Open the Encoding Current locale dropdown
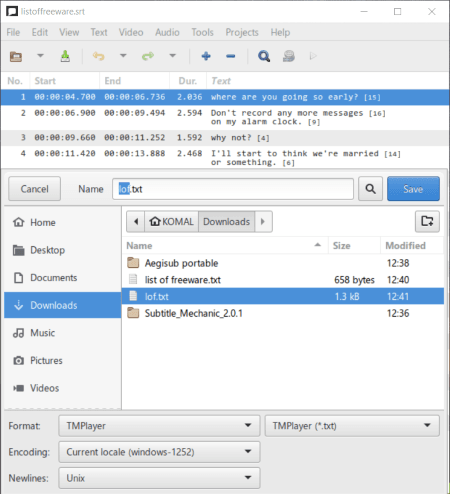450x494 pixels. tap(159, 452)
